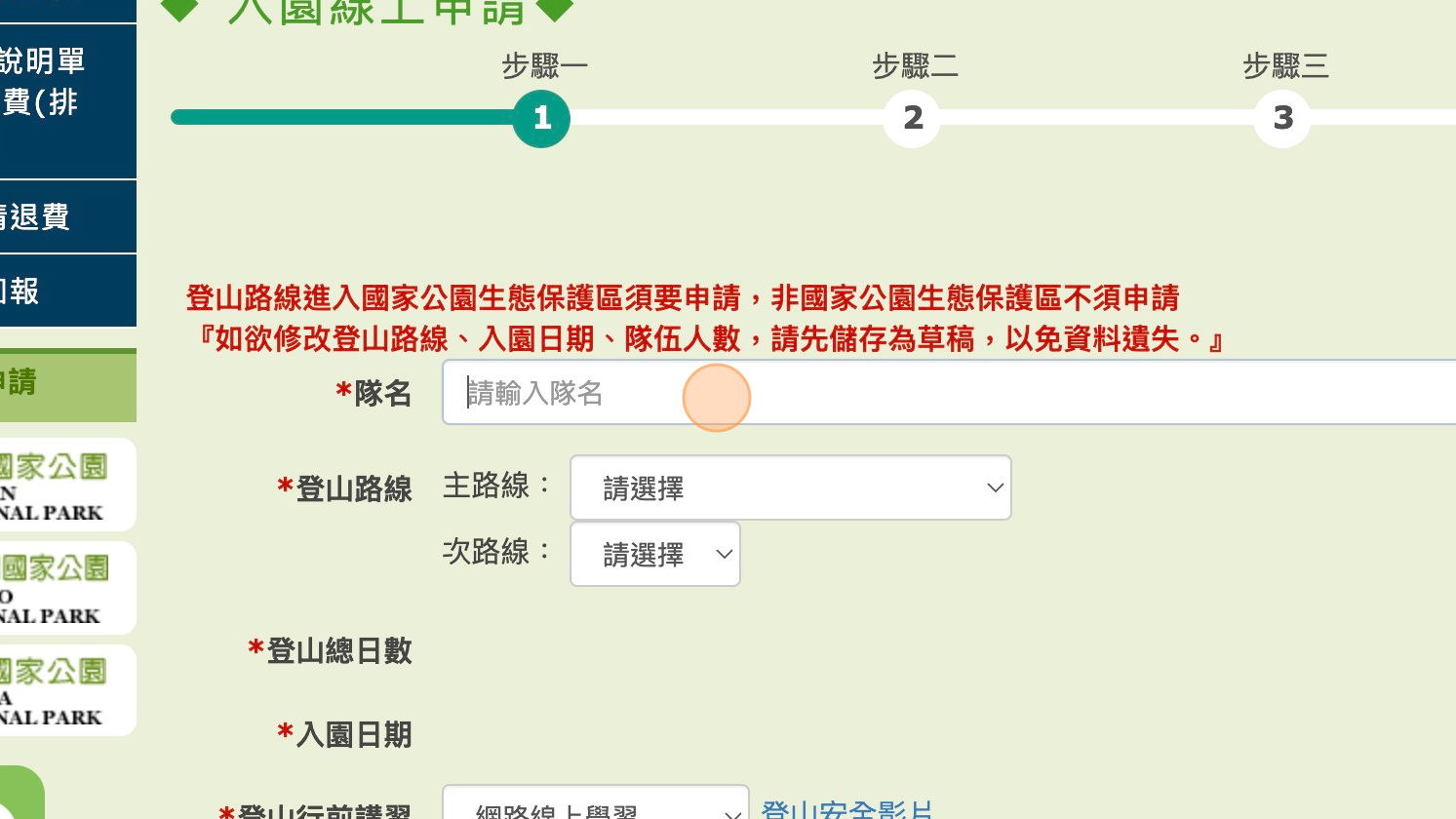Click the 步驟三 step label
Image resolution: width=1456 pixels, height=819 pixels.
point(1285,66)
